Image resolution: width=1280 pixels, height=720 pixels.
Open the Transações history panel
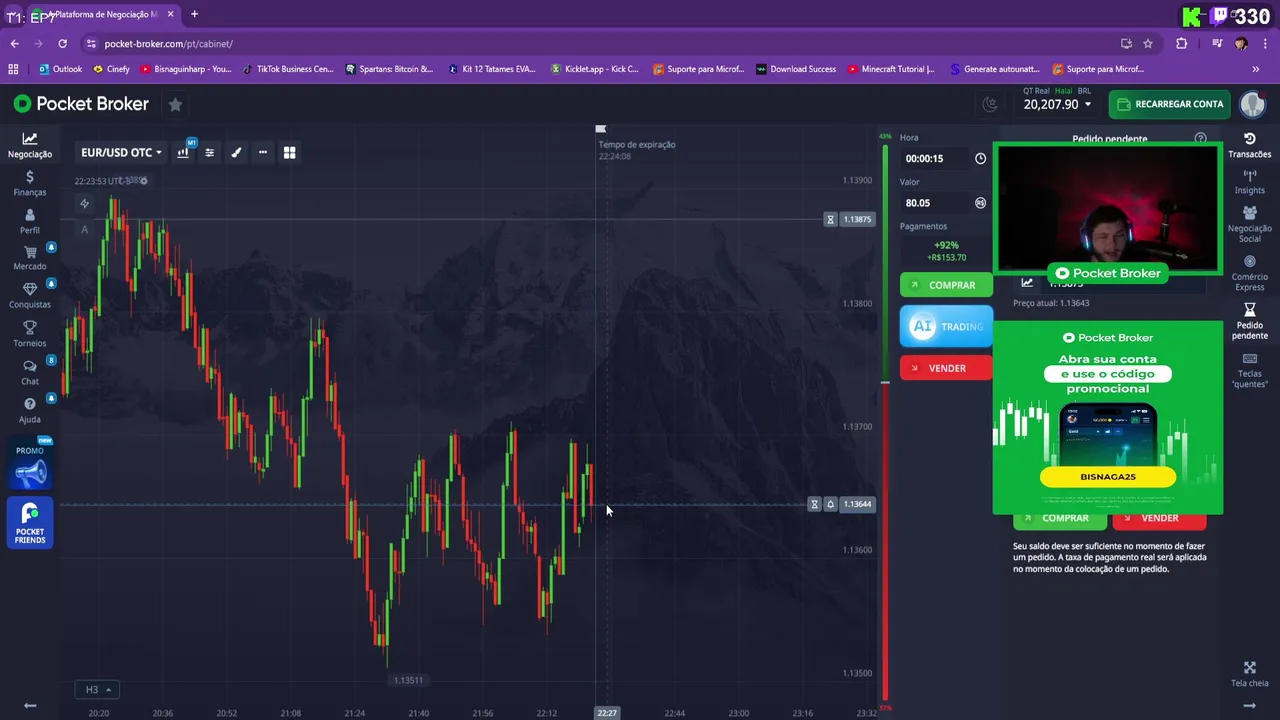point(1249,145)
